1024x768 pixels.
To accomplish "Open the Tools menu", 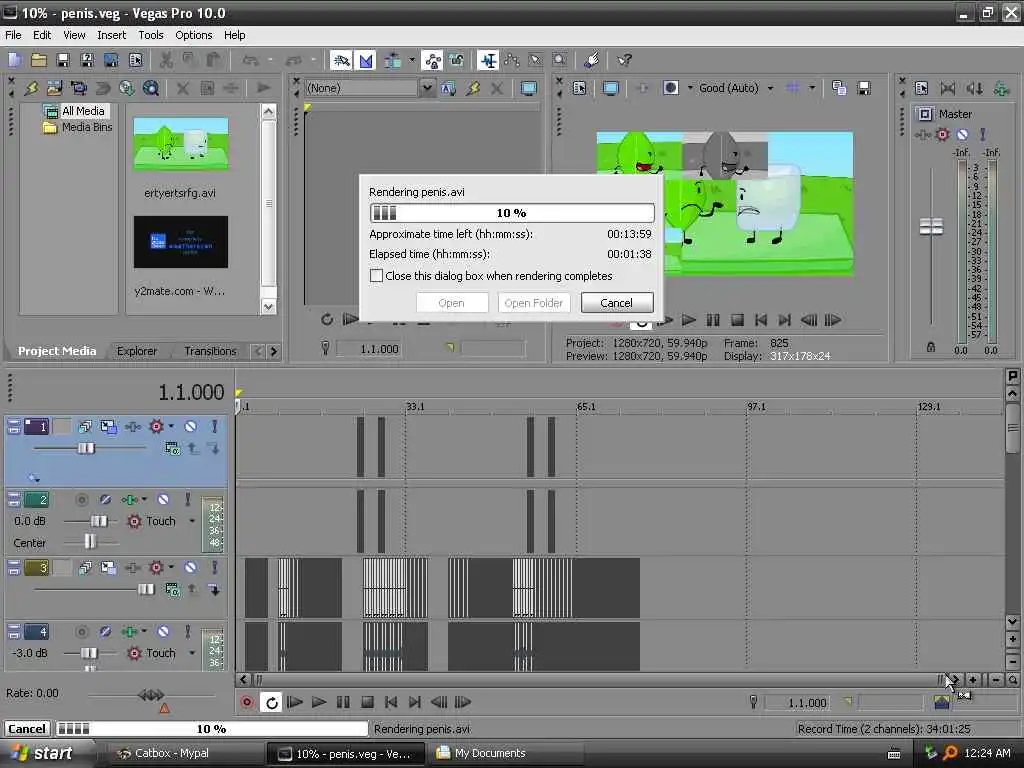I will pos(151,35).
